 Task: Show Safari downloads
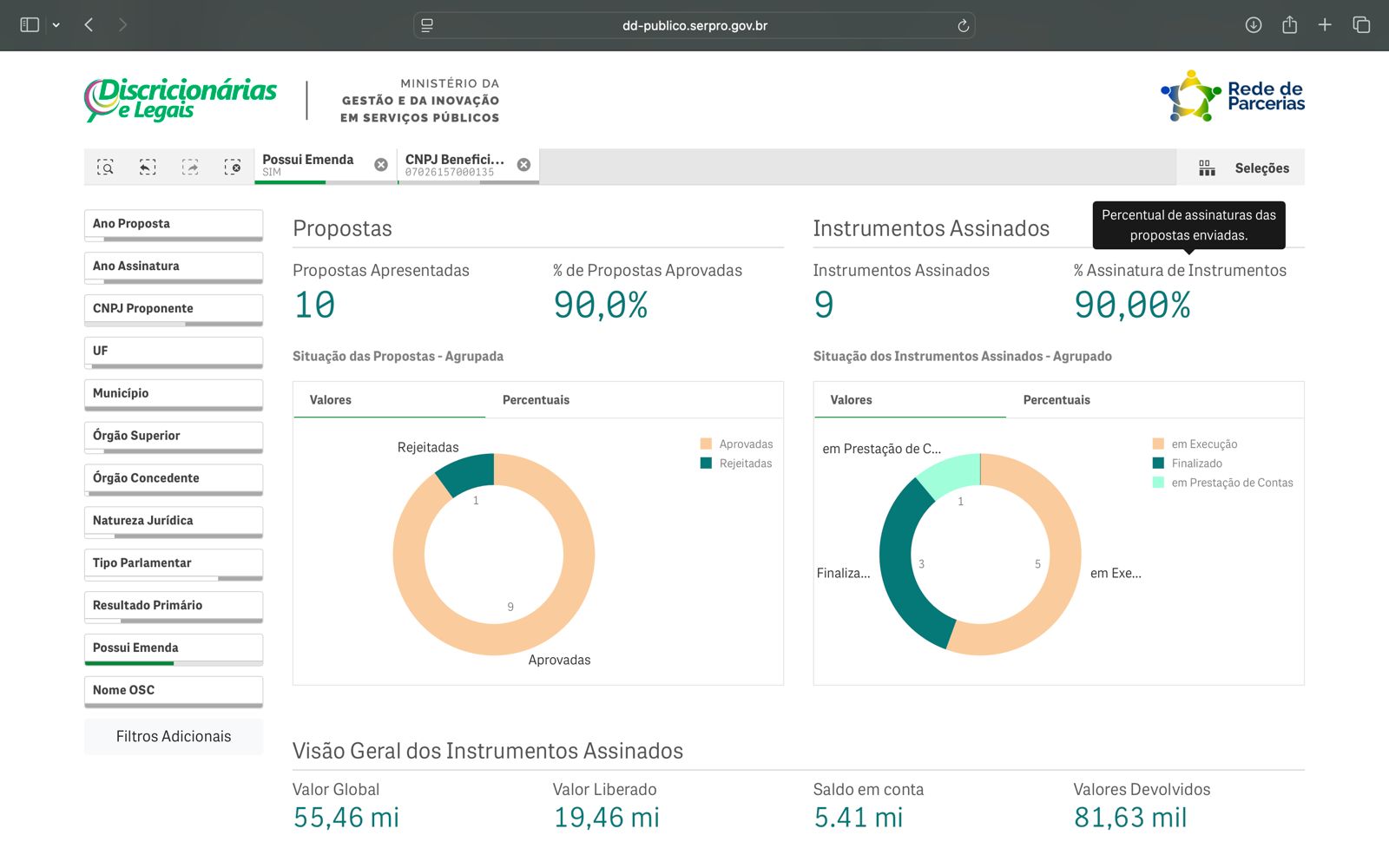point(1253,25)
